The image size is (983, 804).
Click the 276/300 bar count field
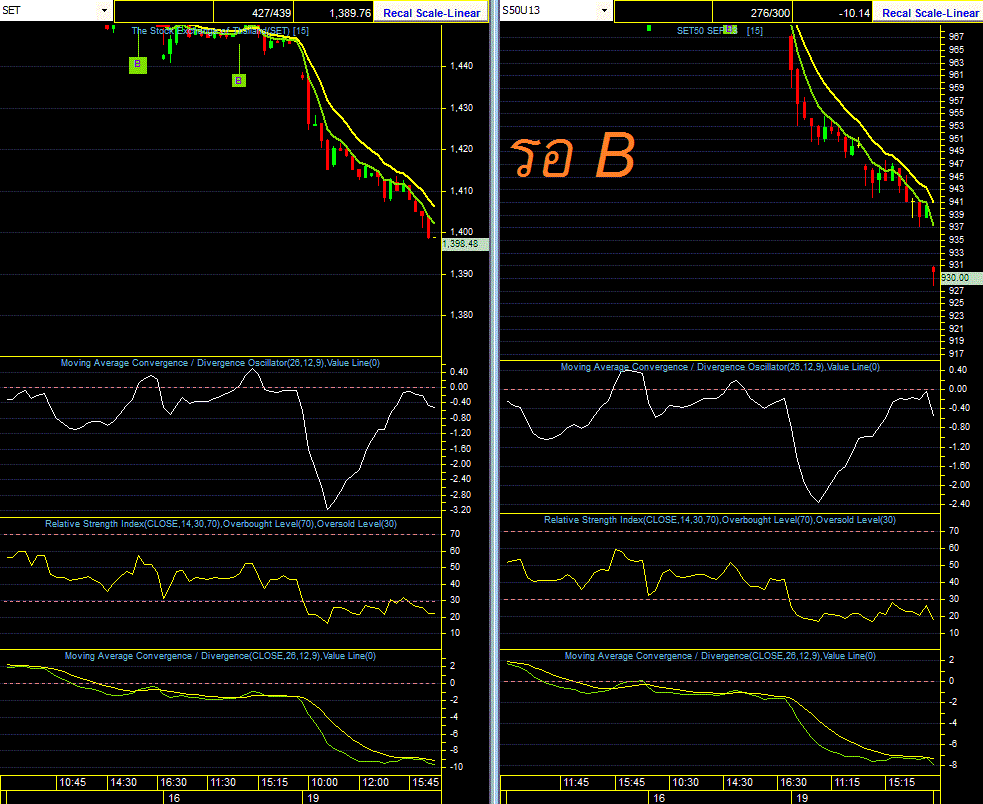coord(752,13)
